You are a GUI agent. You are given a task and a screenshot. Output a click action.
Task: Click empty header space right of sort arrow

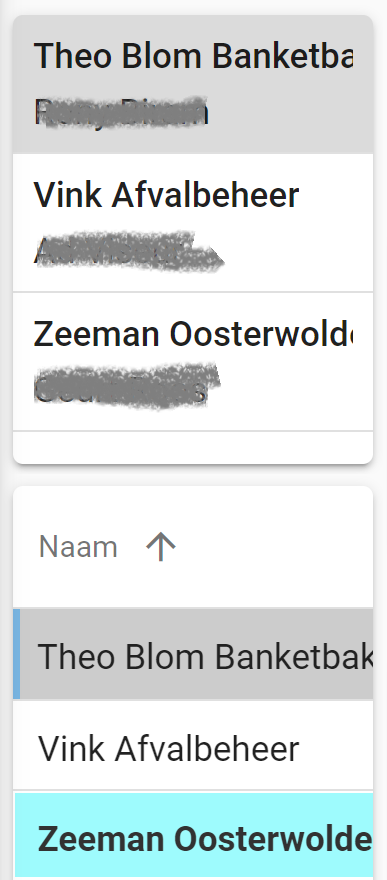click(275, 547)
